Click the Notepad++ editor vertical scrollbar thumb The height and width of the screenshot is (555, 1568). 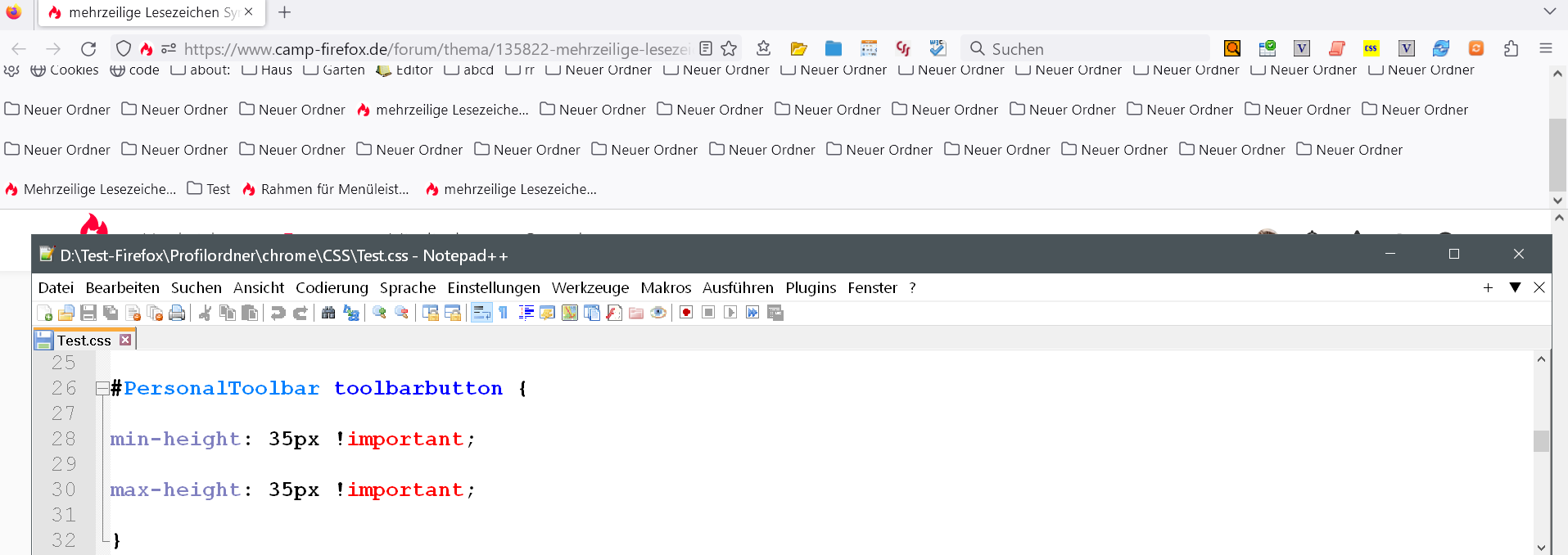click(1541, 440)
